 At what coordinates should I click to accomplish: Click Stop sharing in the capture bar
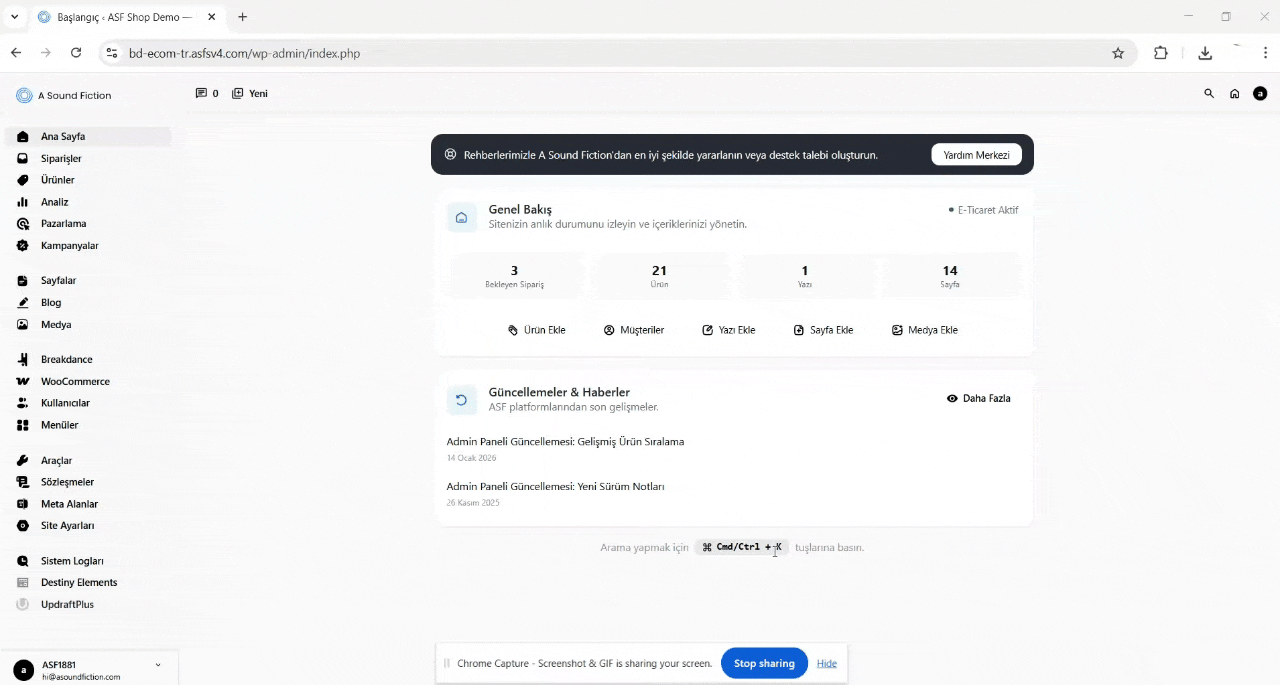point(764,663)
